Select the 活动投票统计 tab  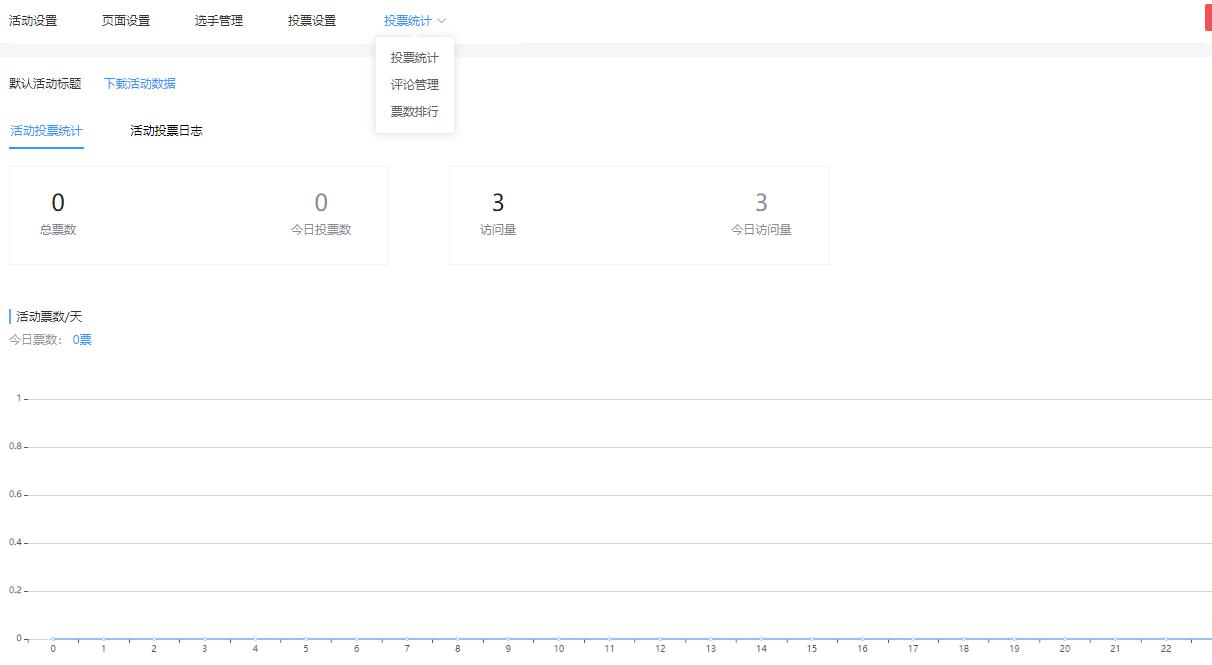click(46, 130)
